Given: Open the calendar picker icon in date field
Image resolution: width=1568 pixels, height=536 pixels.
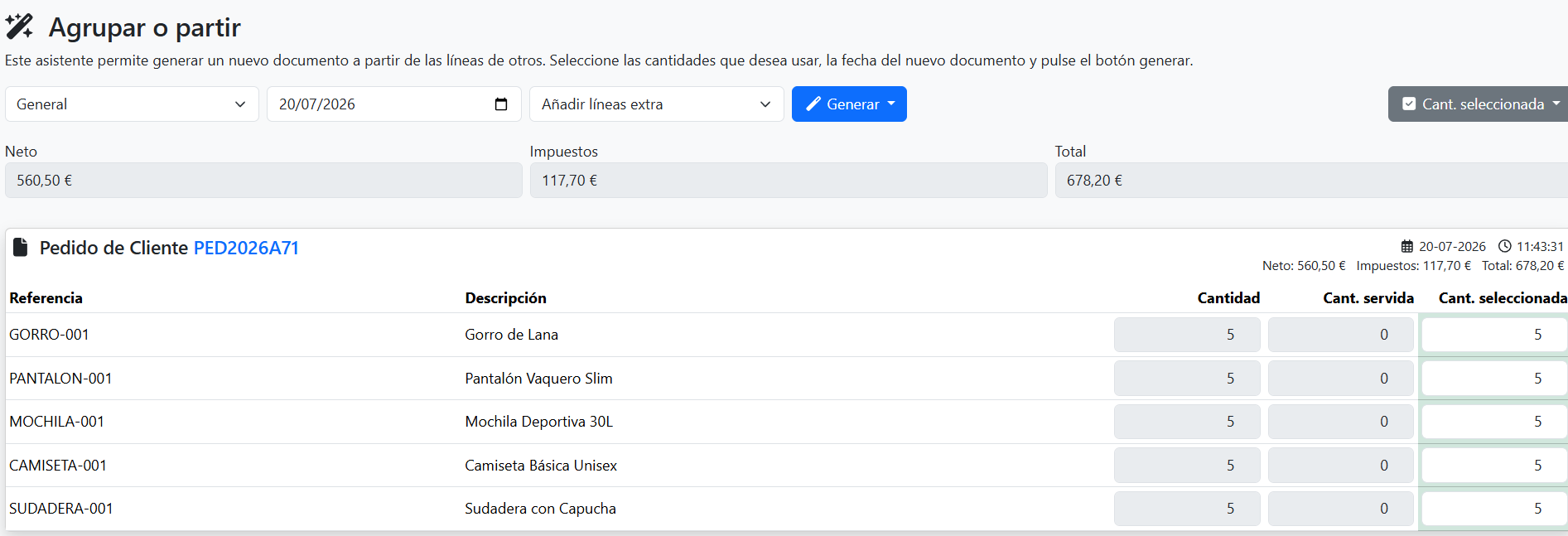Looking at the screenshot, I should coord(501,104).
